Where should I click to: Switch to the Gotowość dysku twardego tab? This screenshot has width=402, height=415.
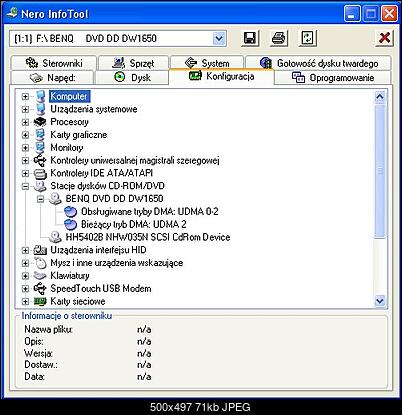point(318,63)
